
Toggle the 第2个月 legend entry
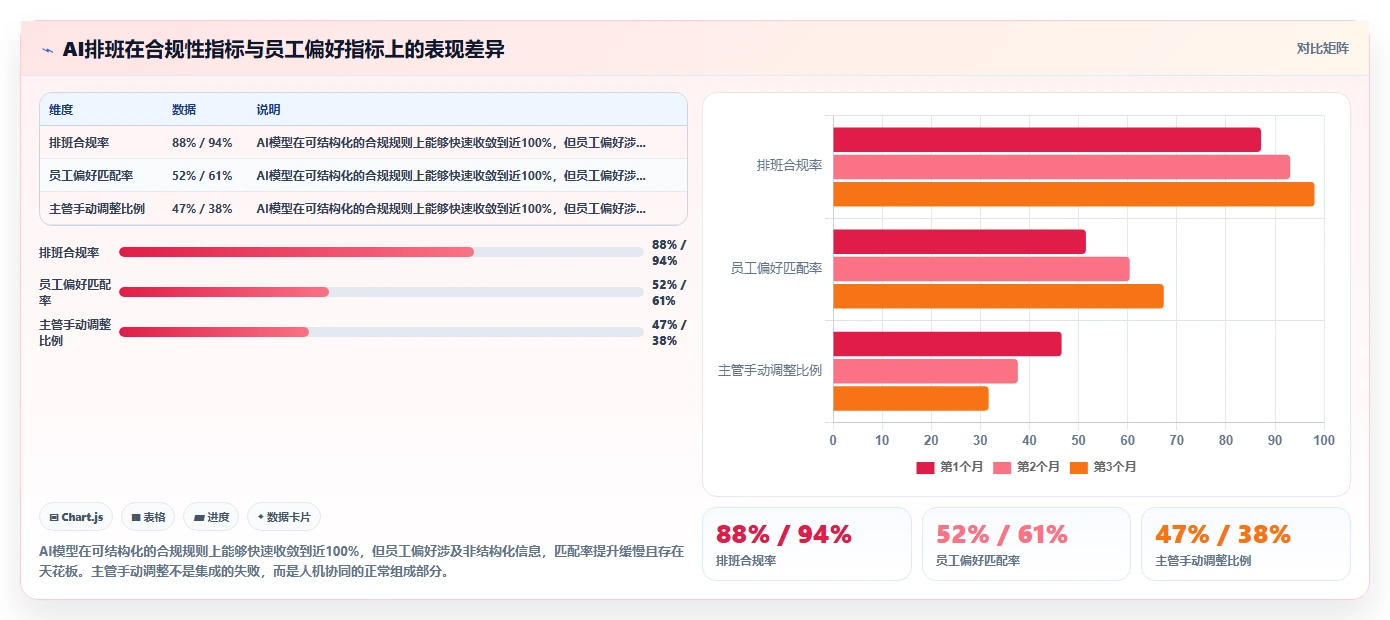click(1026, 467)
